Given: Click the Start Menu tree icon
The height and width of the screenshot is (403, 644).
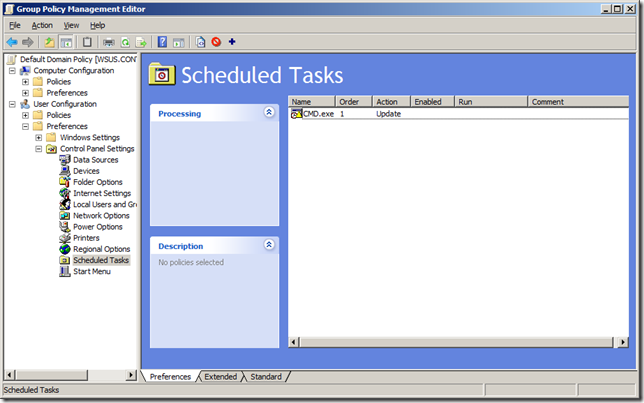Looking at the screenshot, I should (x=65, y=272).
